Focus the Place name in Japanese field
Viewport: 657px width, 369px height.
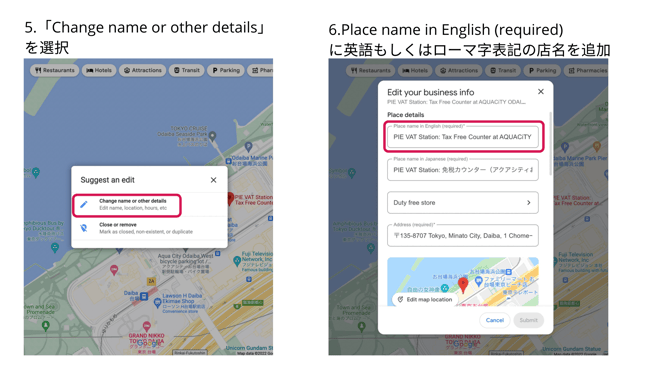click(463, 170)
